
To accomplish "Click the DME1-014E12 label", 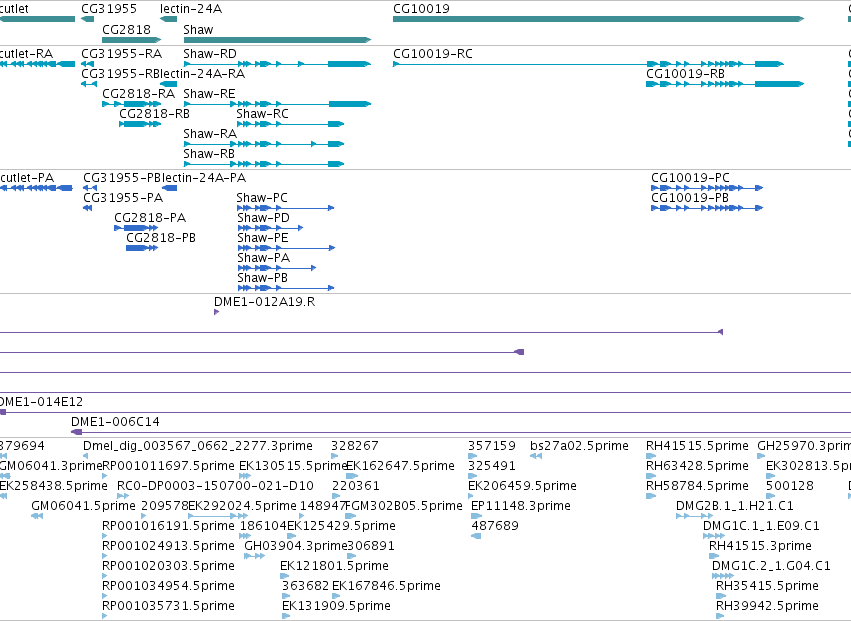I will [41, 402].
